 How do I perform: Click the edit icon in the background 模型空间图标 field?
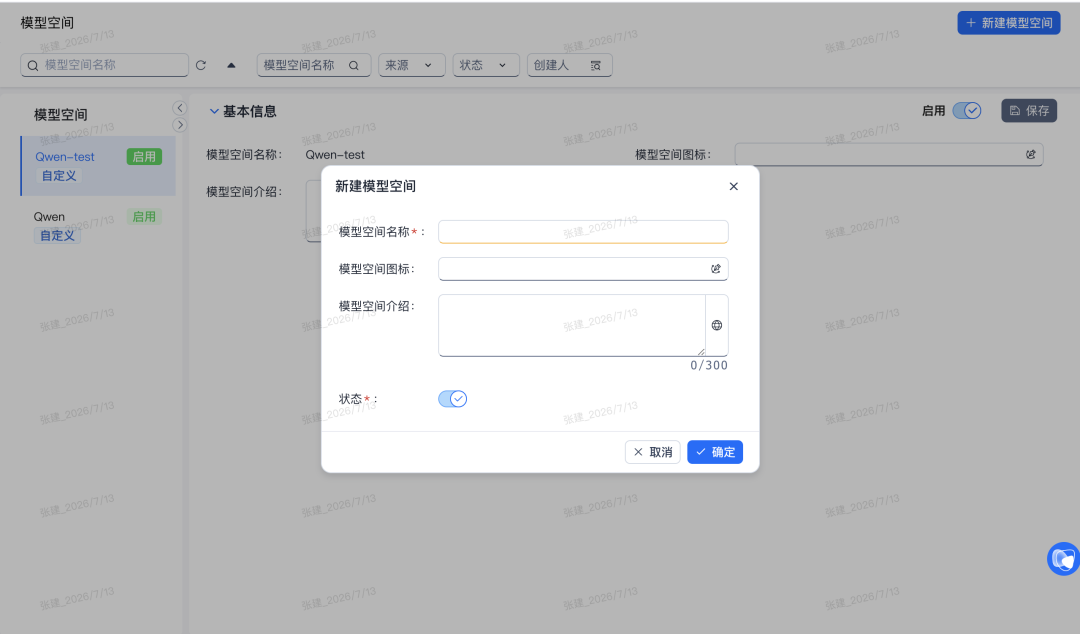(1030, 154)
